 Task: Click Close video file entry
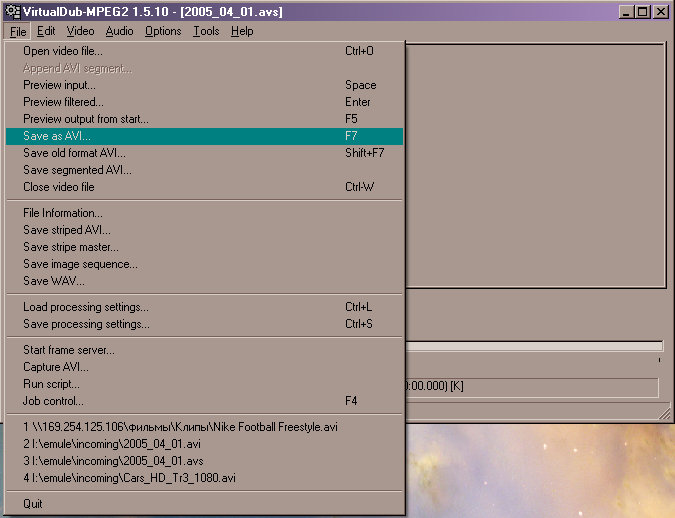coord(58,187)
